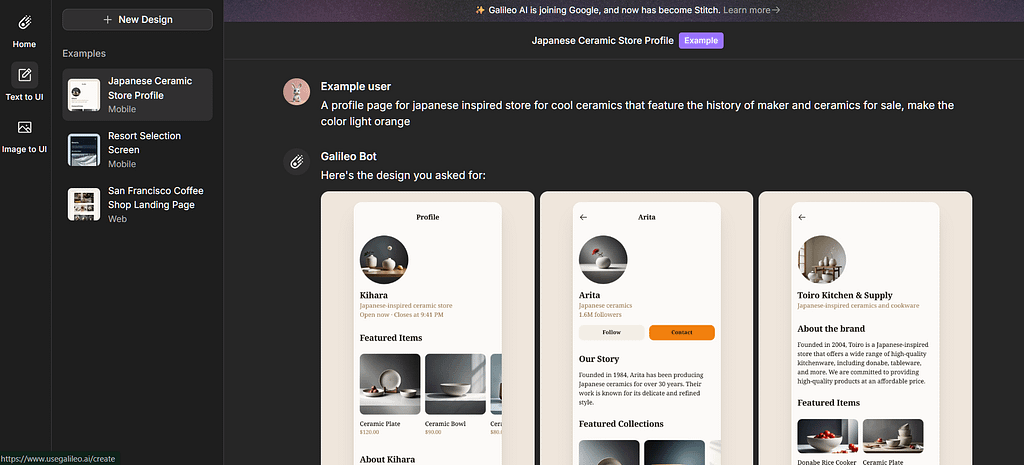This screenshot has width=1024, height=465.
Task: Open the Image to UI tool
Action: 25,128
